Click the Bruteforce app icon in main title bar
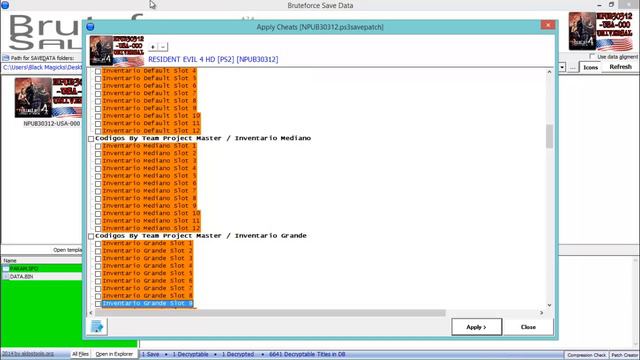The height and width of the screenshot is (360, 640). (5, 5)
